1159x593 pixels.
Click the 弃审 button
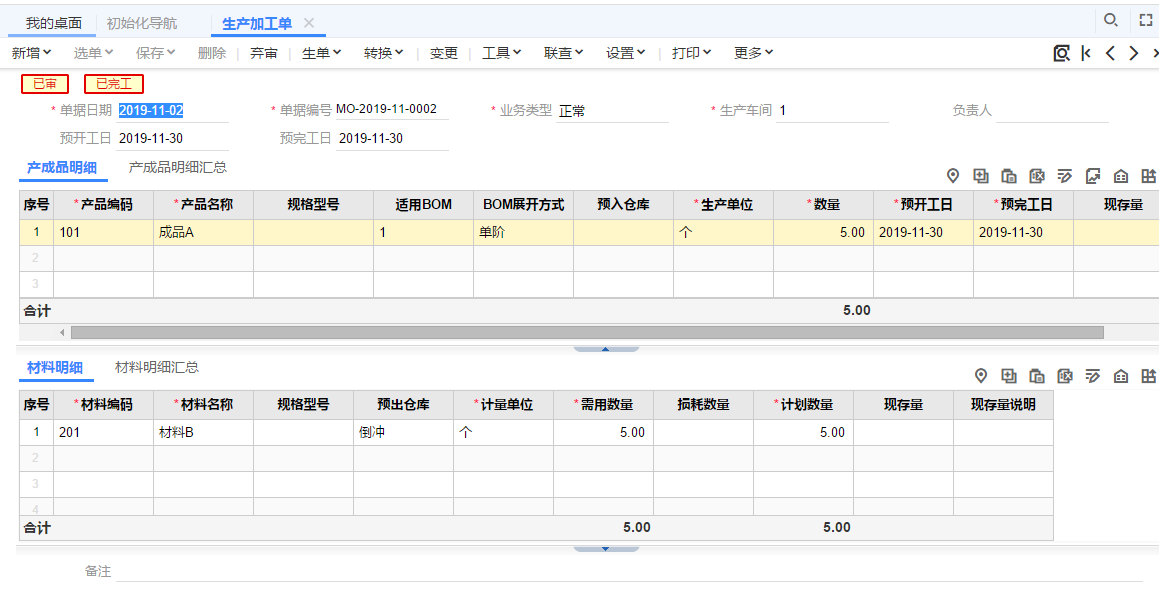(264, 53)
